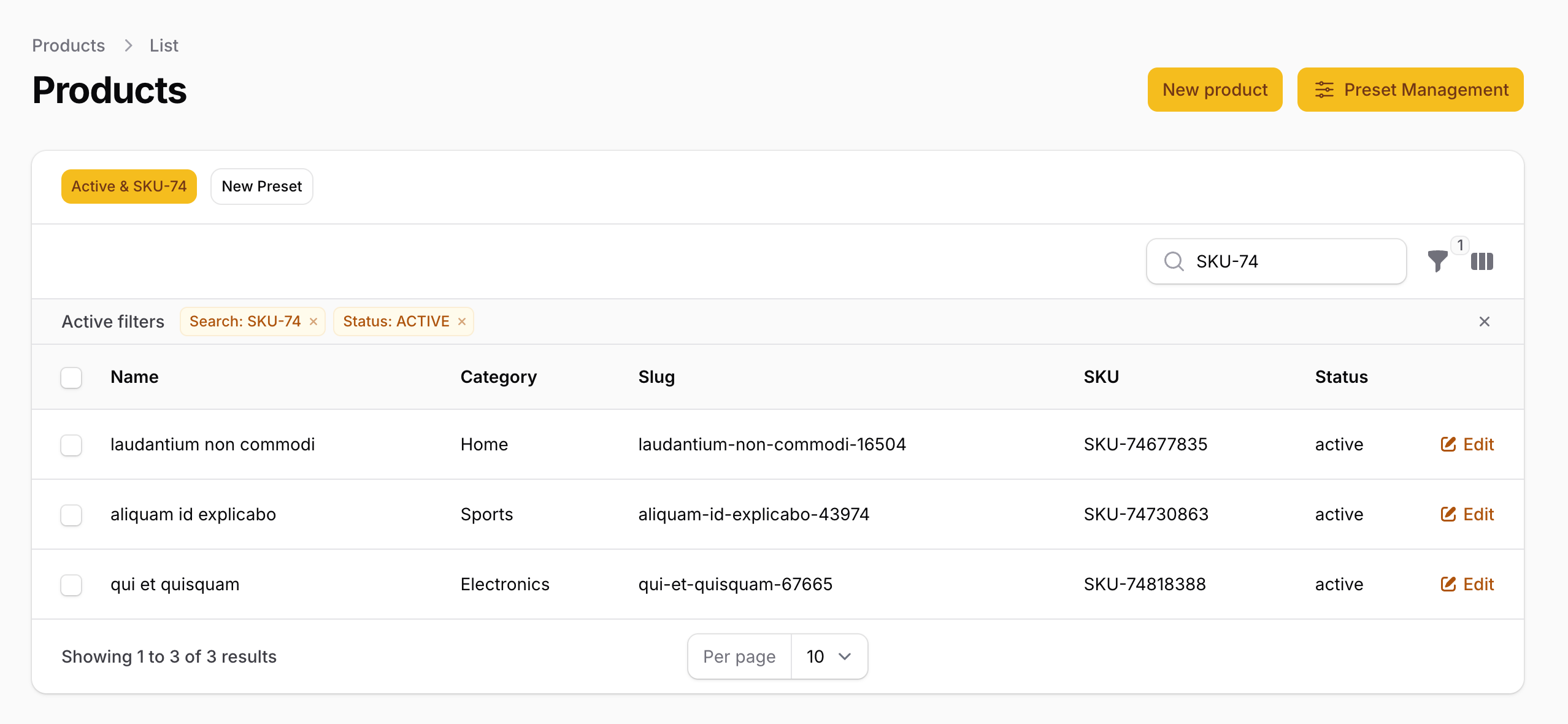The width and height of the screenshot is (1568, 724).
Task: Tick the qui et quisquam row checkbox
Action: (x=71, y=585)
